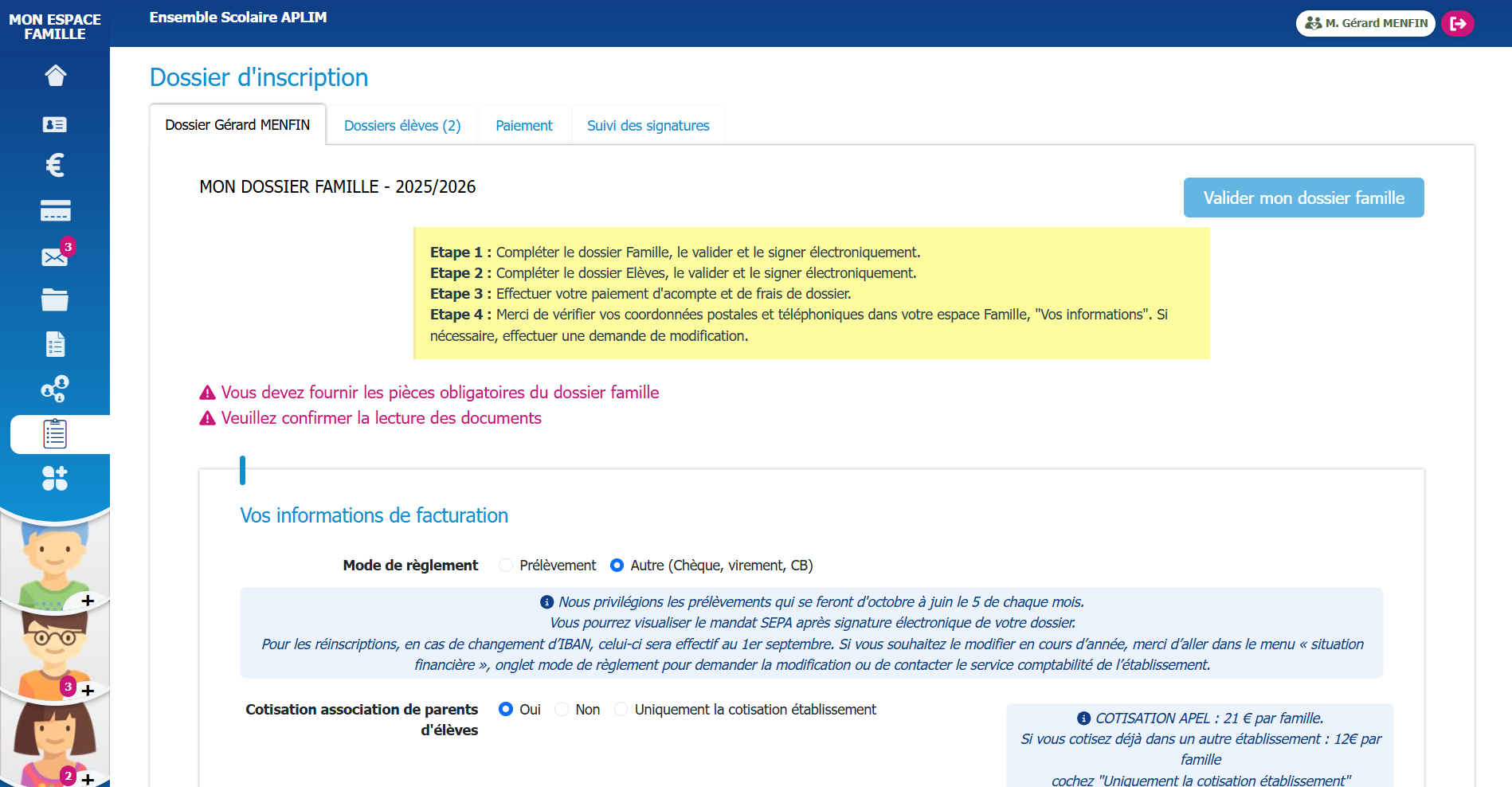Click the 'Etape 1 :' instruction line
The width and height of the screenshot is (1512, 787).
pos(676,253)
